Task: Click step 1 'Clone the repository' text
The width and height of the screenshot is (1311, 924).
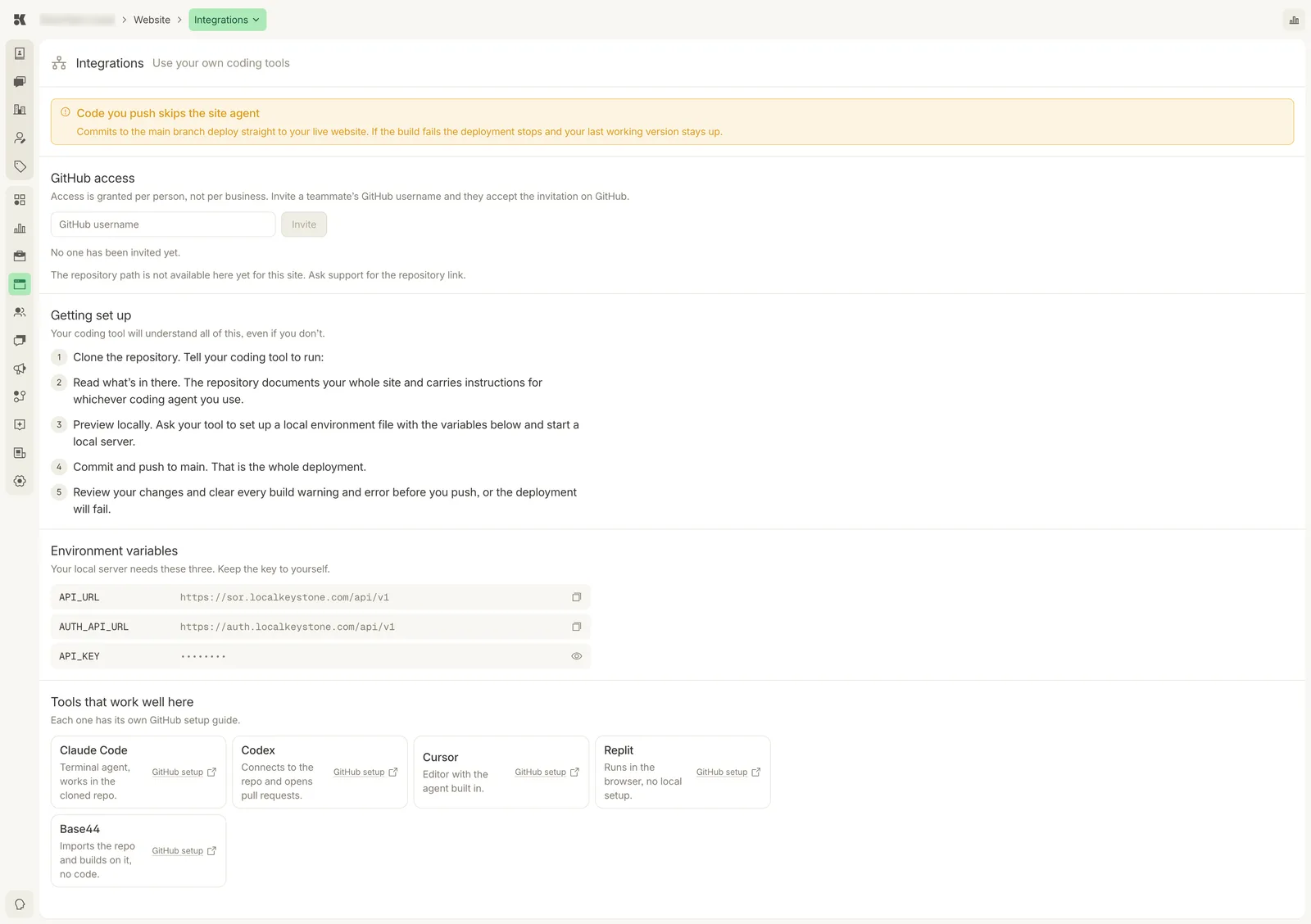Action: (x=198, y=357)
